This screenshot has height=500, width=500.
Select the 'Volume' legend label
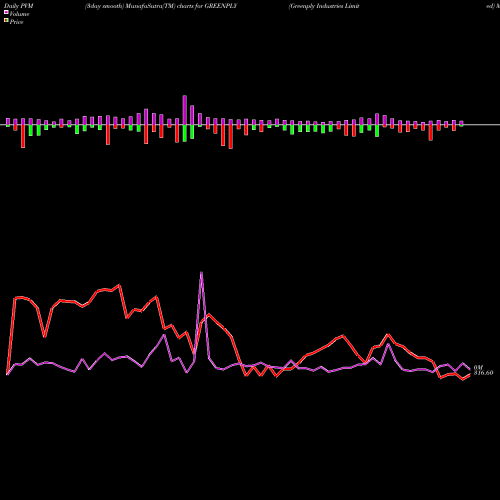point(19,14)
